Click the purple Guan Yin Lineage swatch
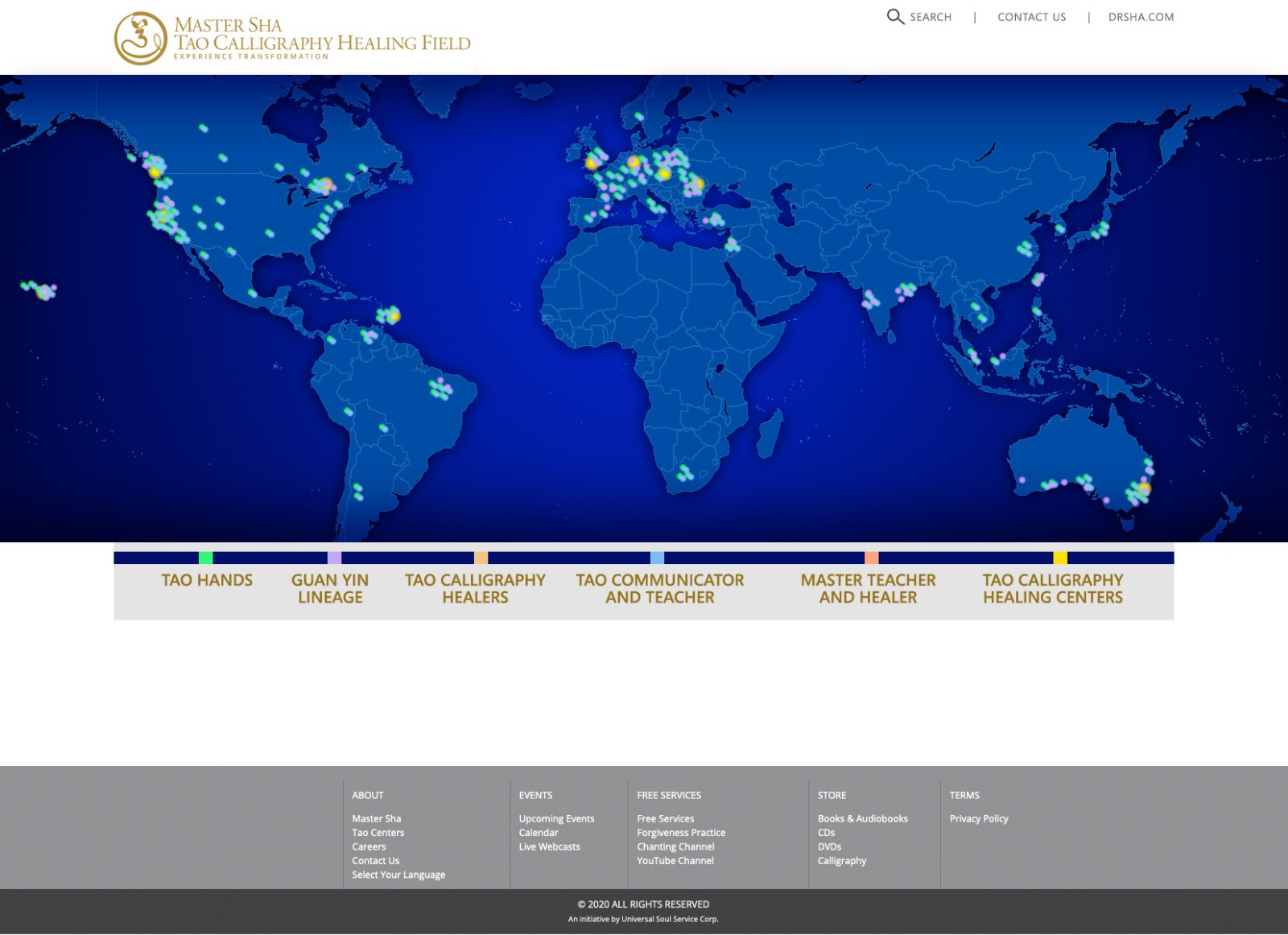The image size is (1288, 935). (x=334, y=558)
